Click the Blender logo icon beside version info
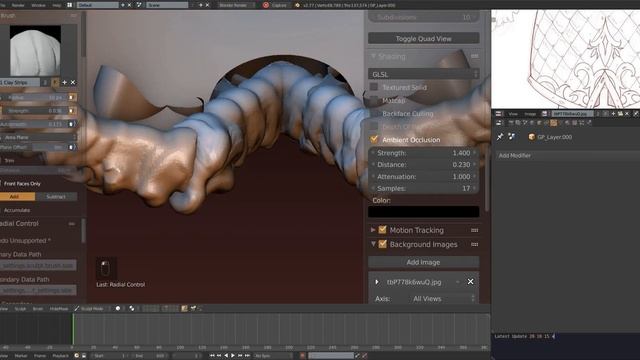 click(297, 5)
